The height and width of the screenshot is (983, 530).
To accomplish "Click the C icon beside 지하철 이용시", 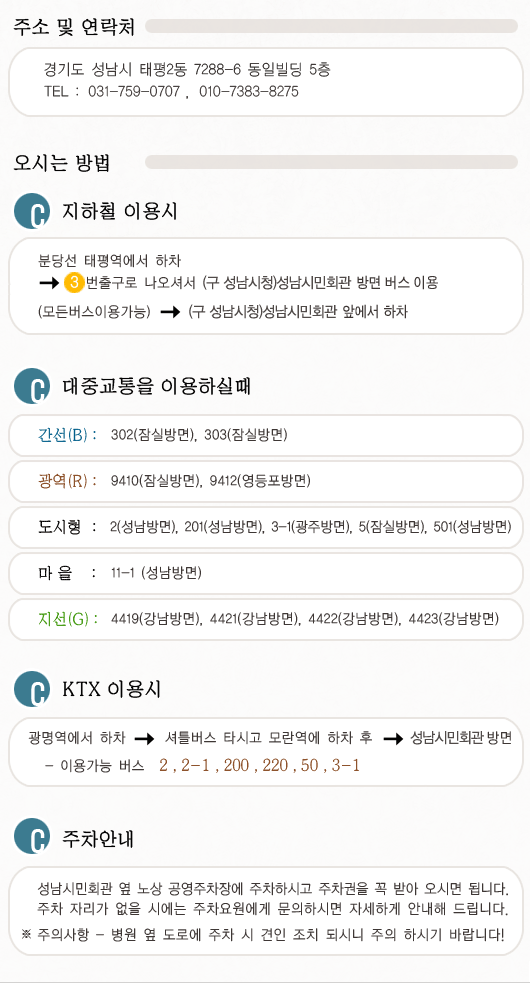I will [x=32, y=212].
